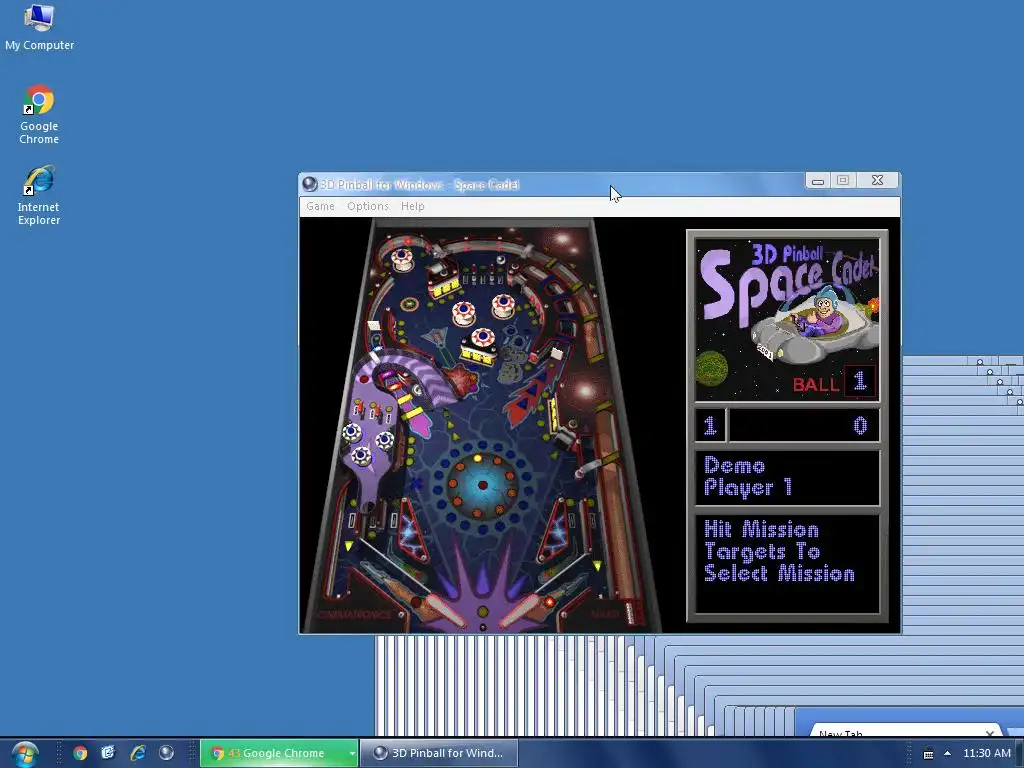Click the Demo Player 1 text panel
The width and height of the screenshot is (1024, 768).
tap(787, 477)
